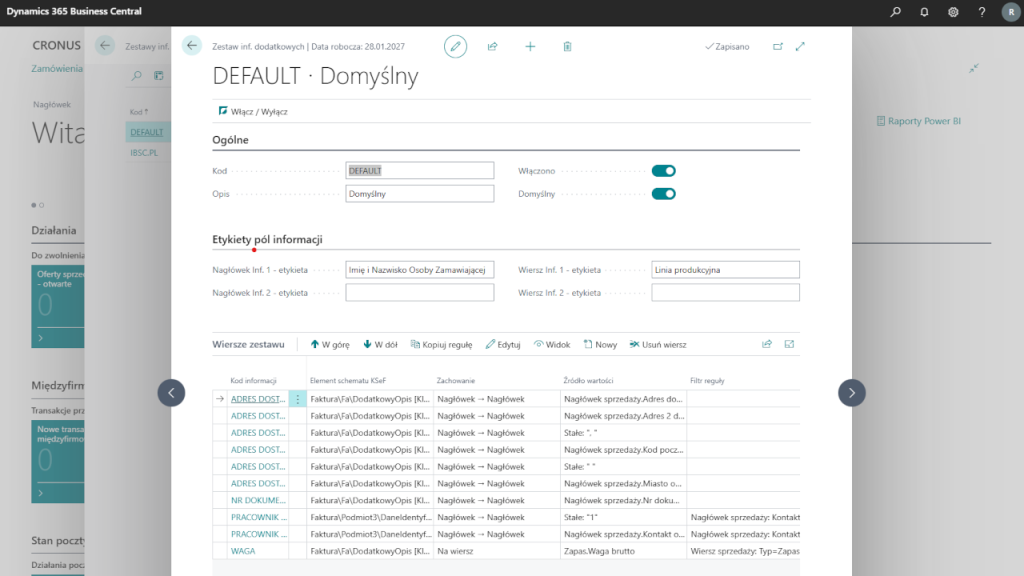This screenshot has width=1024, height=576.
Task: Open notifications bell in top bar
Action: click(924, 12)
